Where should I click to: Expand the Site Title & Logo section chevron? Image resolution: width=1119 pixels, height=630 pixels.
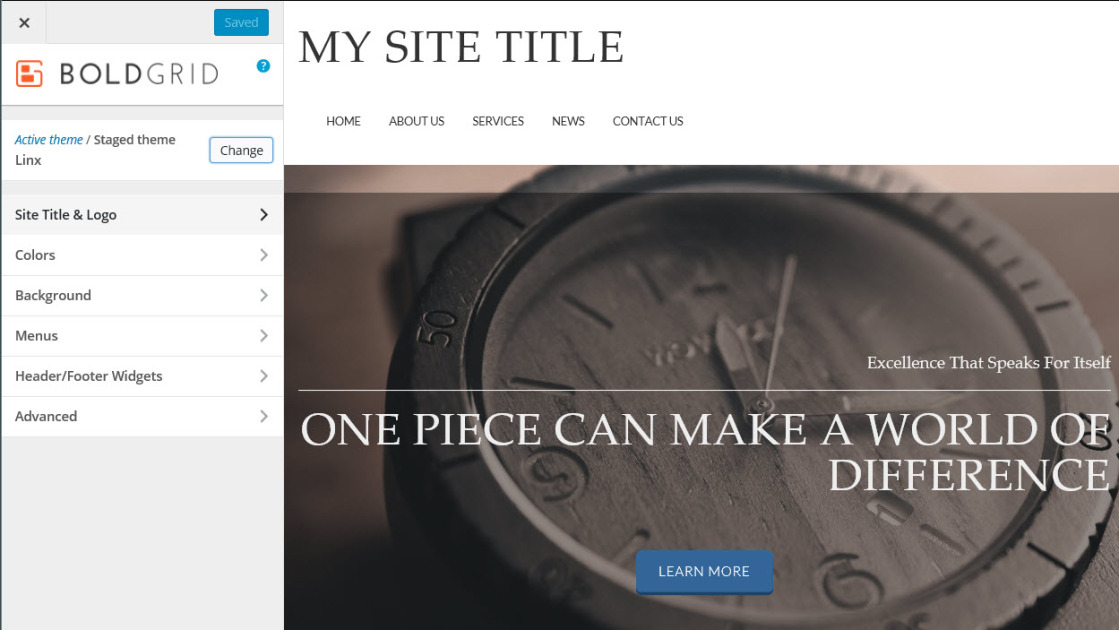click(x=264, y=215)
